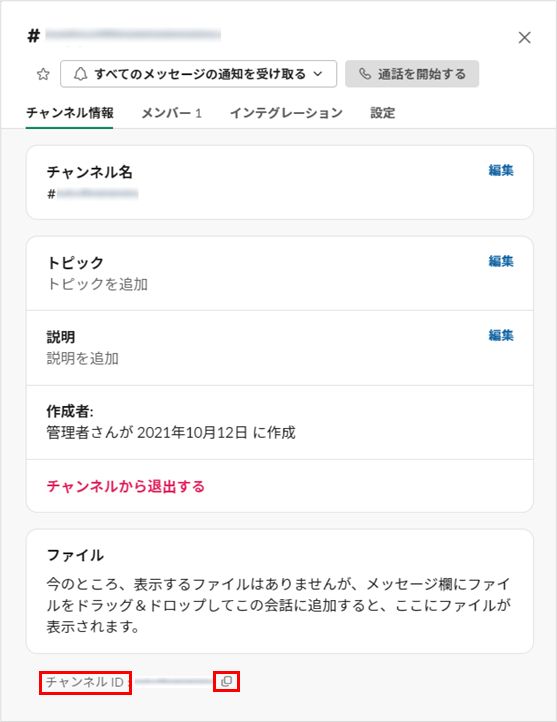Expand the notification preferences dropdown chevron

(318, 74)
